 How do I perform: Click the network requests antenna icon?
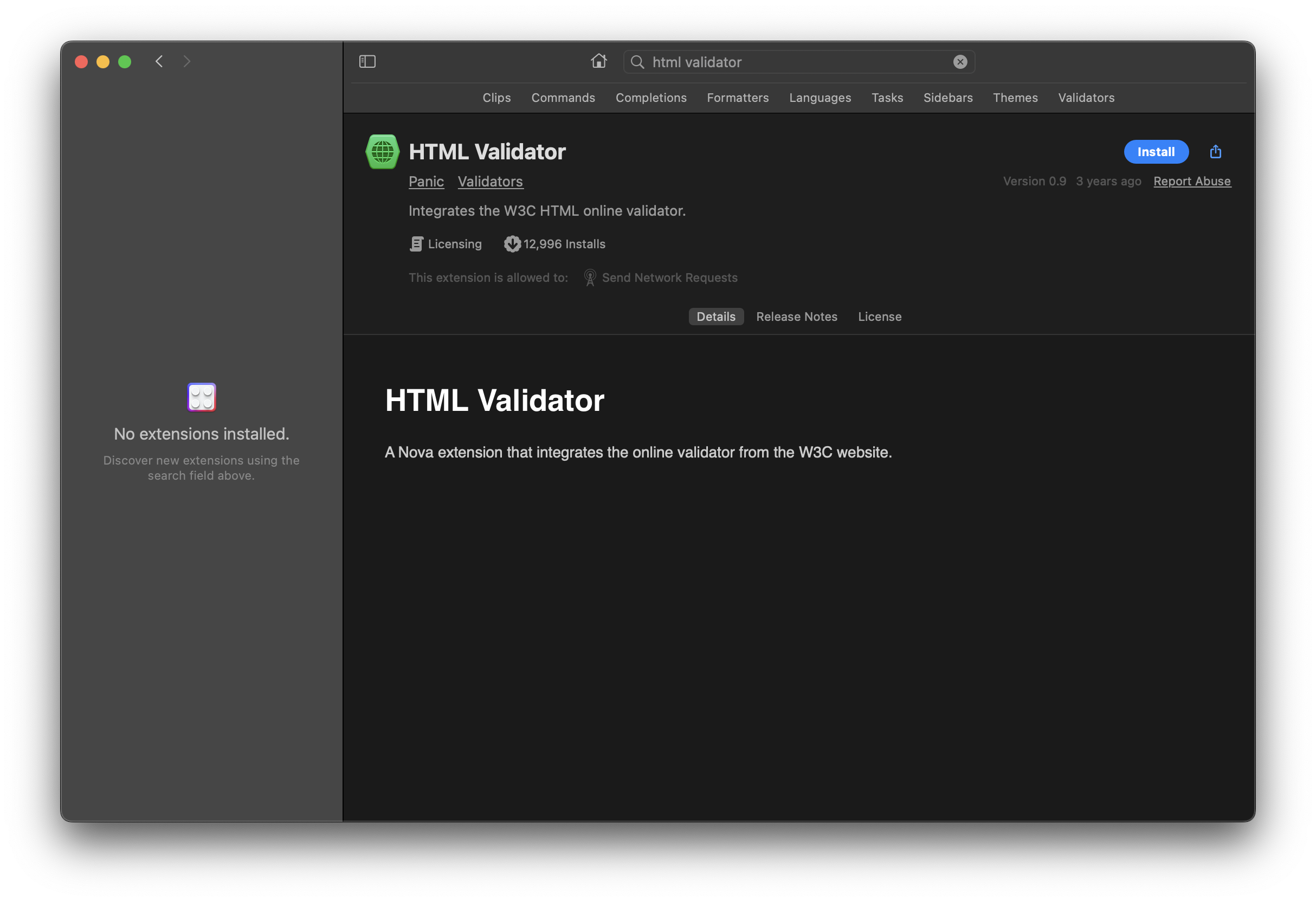(590, 278)
